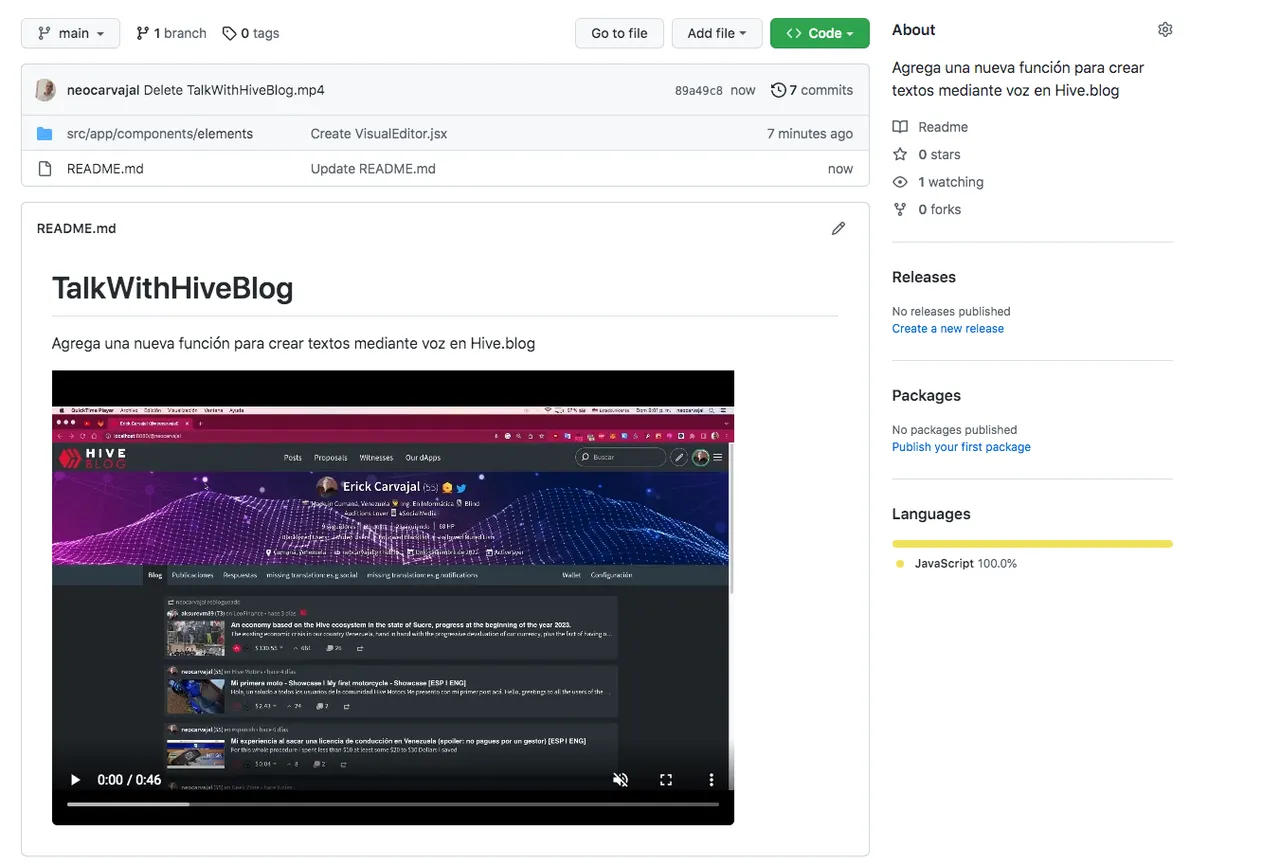Open the Add file dropdown
Viewport: 1280px width, 867px height.
click(717, 33)
